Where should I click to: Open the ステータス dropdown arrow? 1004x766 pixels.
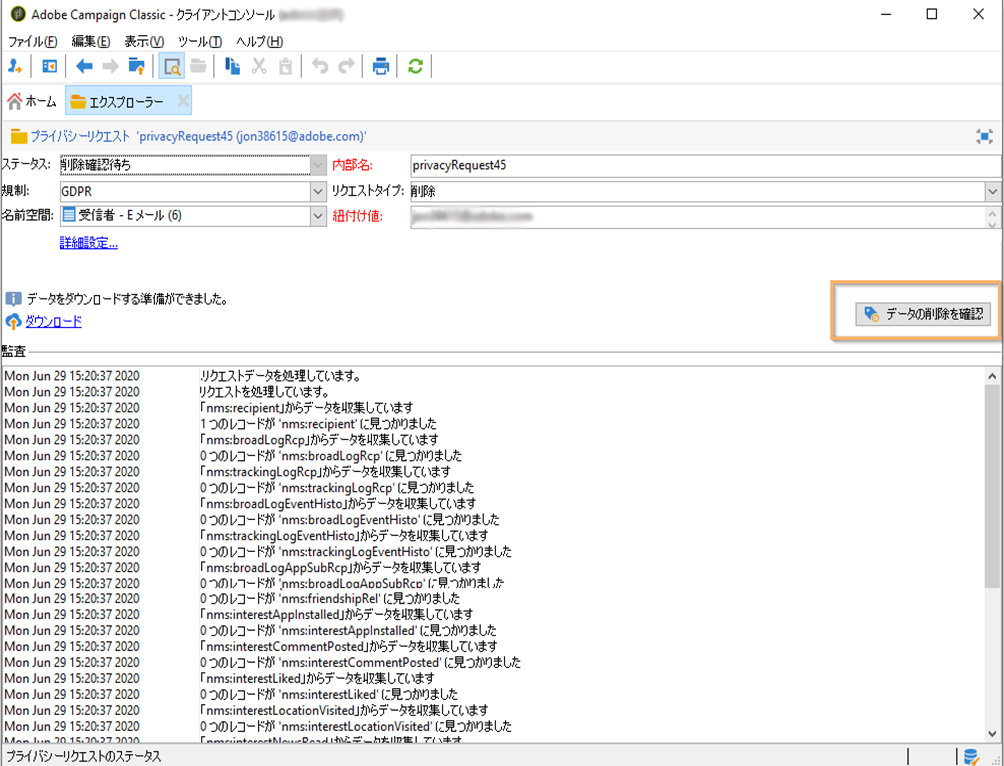(318, 165)
